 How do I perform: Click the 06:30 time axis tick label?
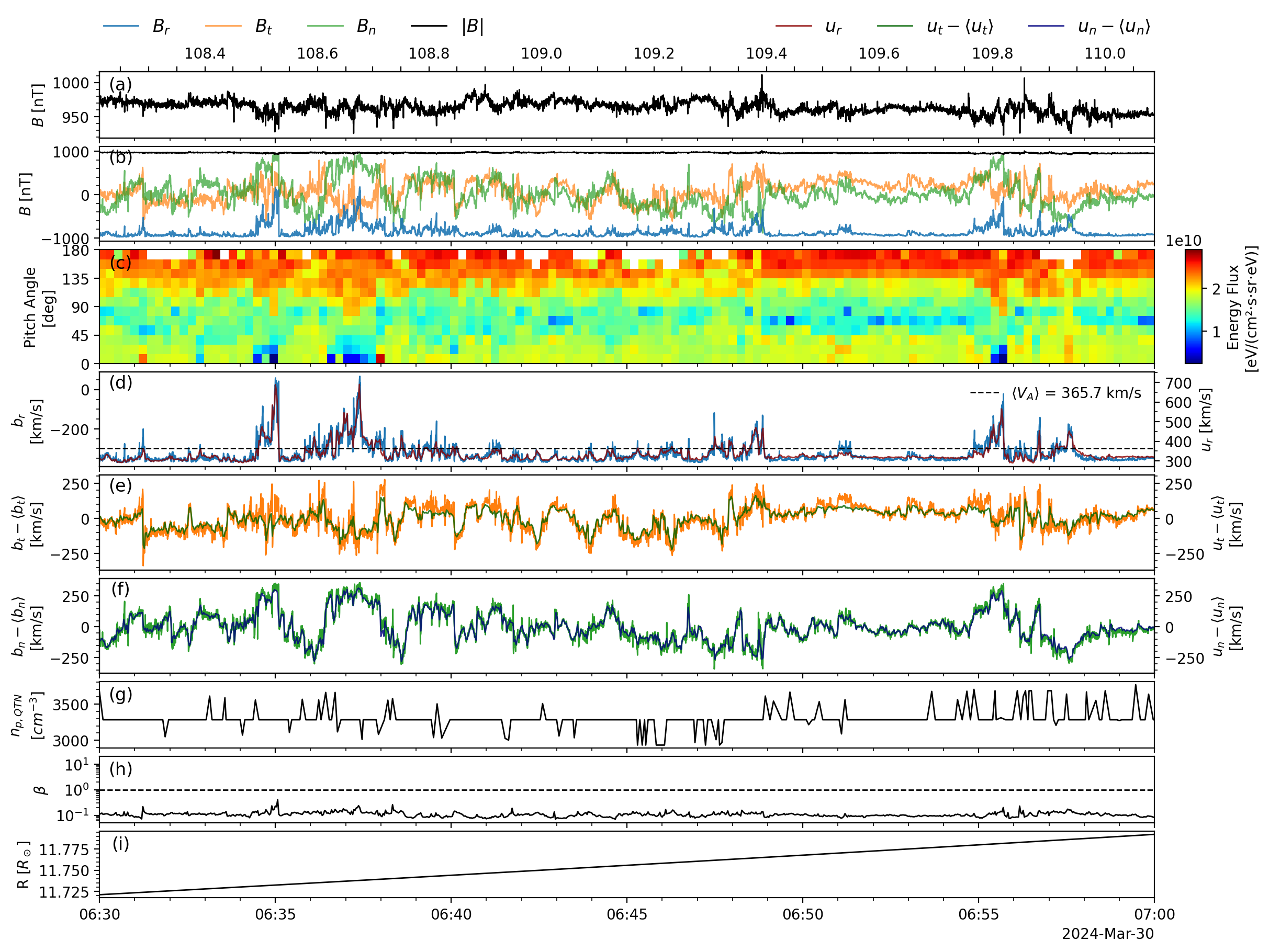pyautogui.click(x=100, y=915)
